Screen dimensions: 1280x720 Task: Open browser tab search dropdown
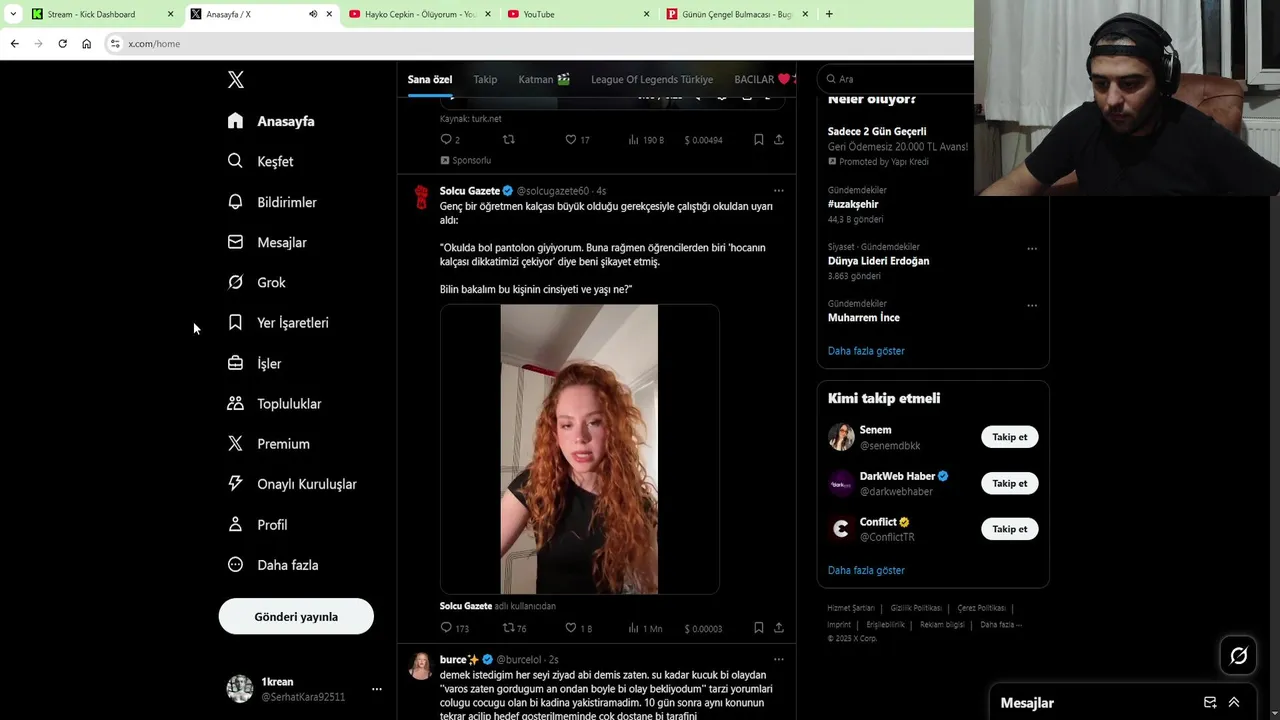click(13, 14)
